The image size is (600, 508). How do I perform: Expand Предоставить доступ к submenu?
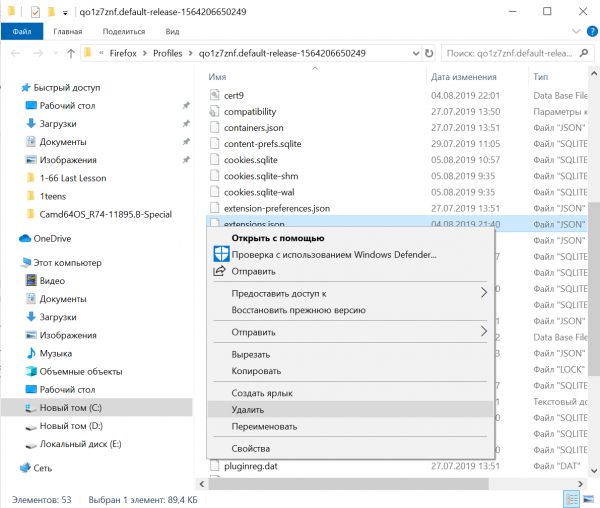point(349,293)
